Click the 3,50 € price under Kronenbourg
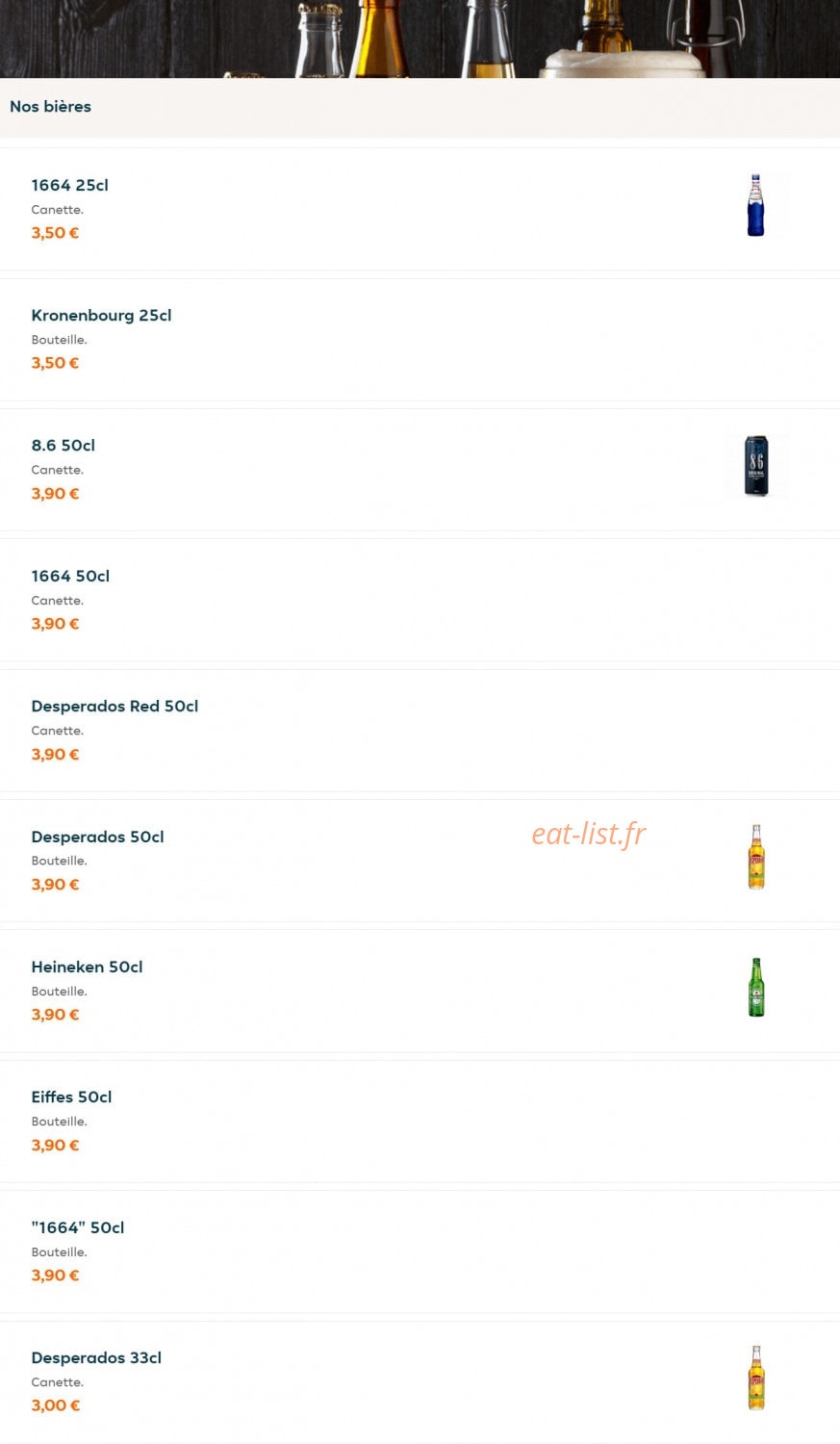The height and width of the screenshot is (1444, 840). pyautogui.click(x=55, y=363)
